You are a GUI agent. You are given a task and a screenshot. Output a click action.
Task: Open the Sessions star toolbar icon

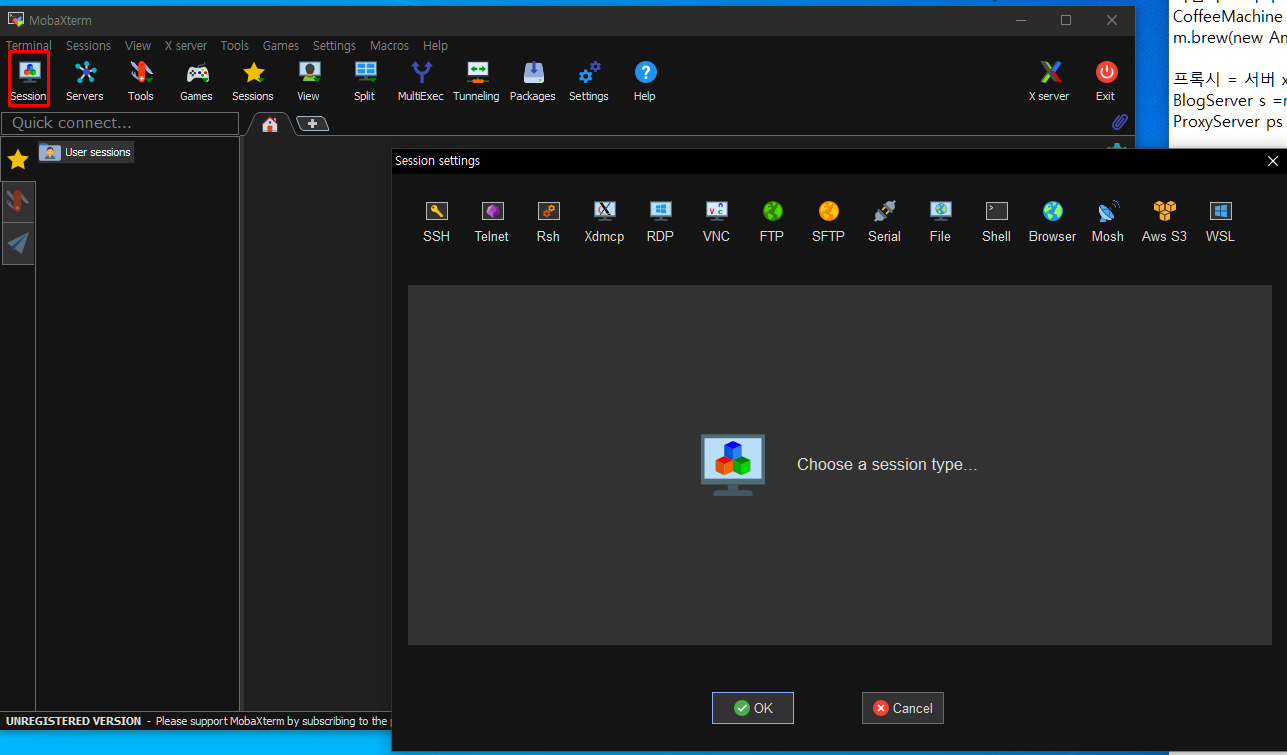[253, 80]
